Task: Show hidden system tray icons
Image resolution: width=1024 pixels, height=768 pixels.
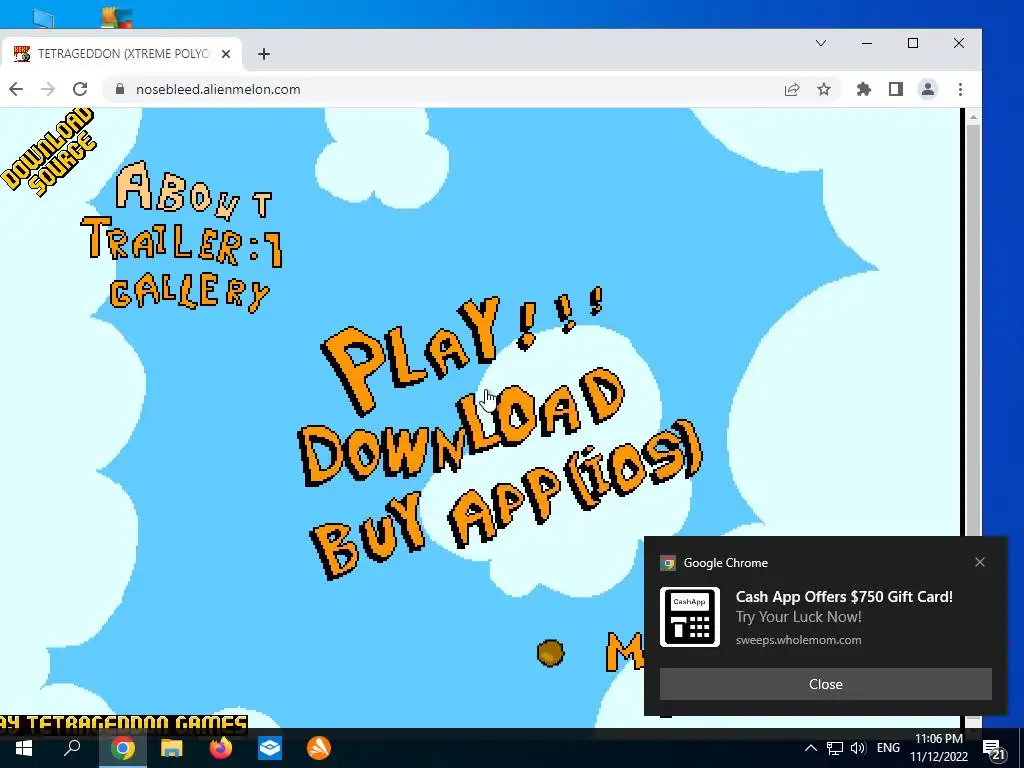Action: pyautogui.click(x=810, y=748)
